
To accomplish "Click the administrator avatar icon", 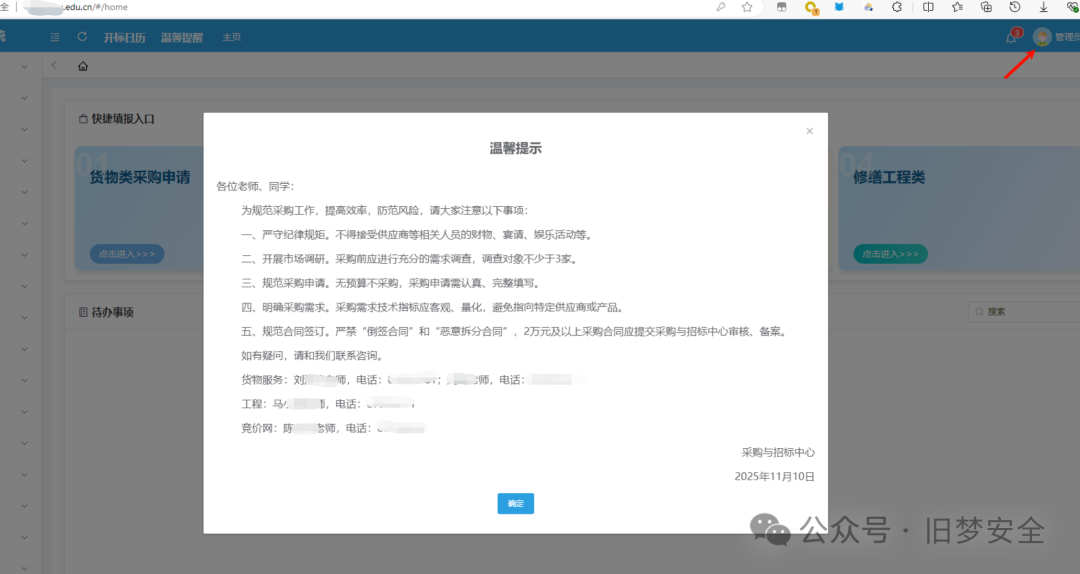I will 1041,37.
